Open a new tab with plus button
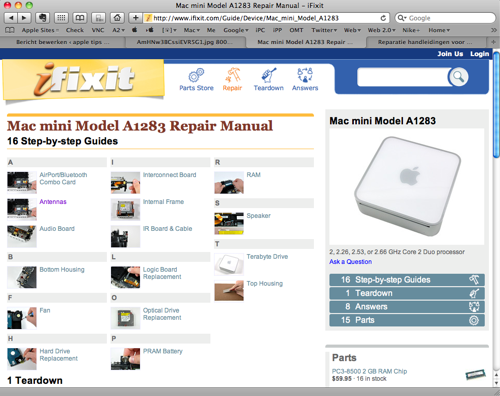Image resolution: width=500 pixels, height=396 pixels. (493, 42)
